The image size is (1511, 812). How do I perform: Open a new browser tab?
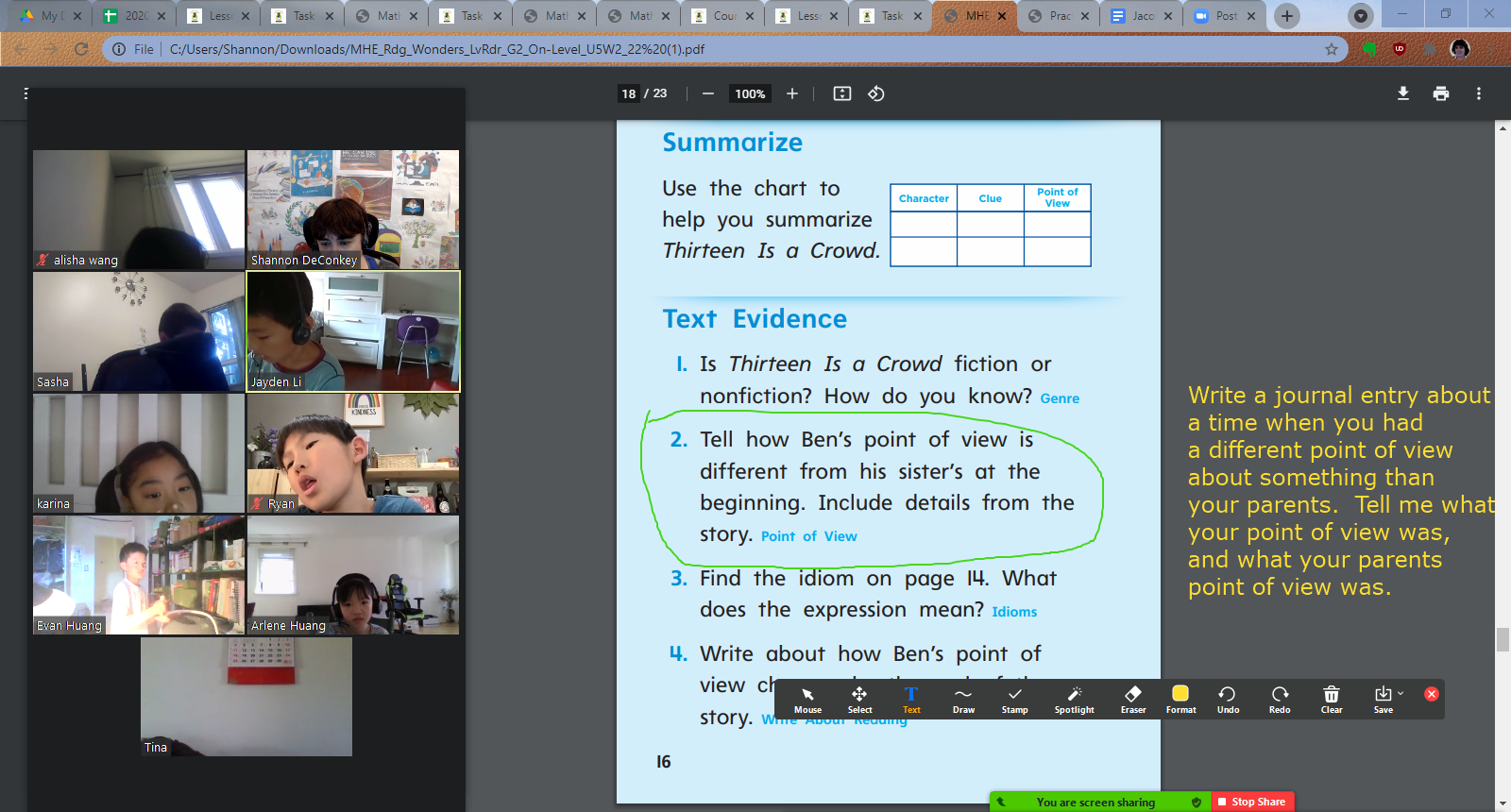[1286, 16]
